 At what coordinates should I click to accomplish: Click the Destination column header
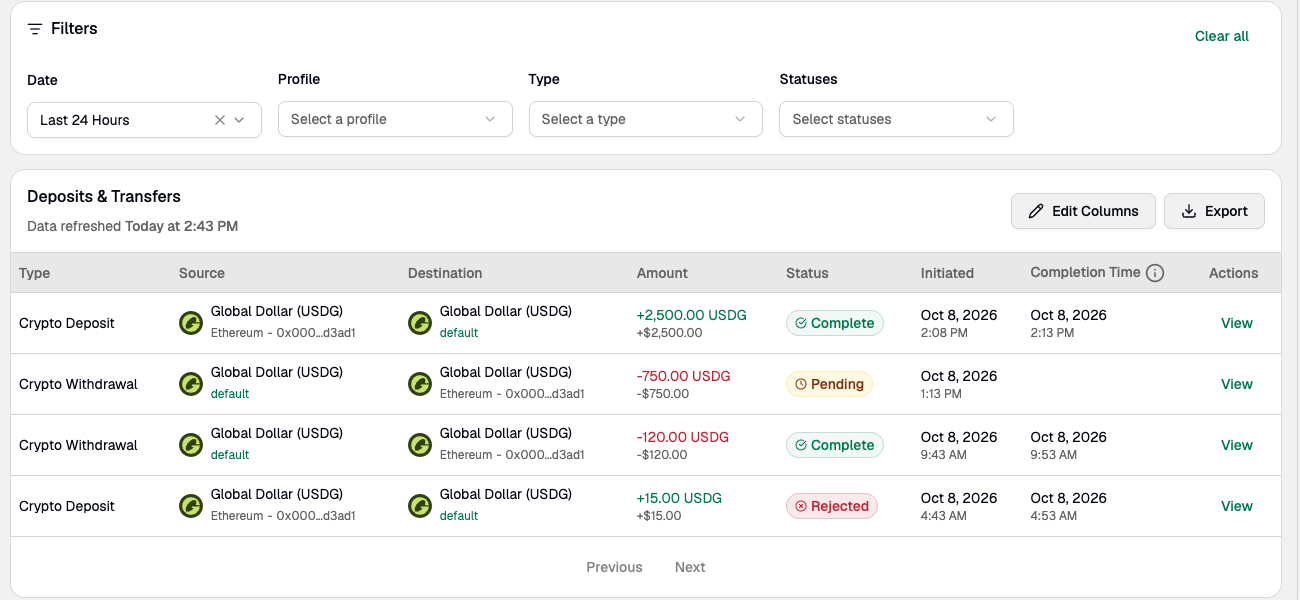445,273
